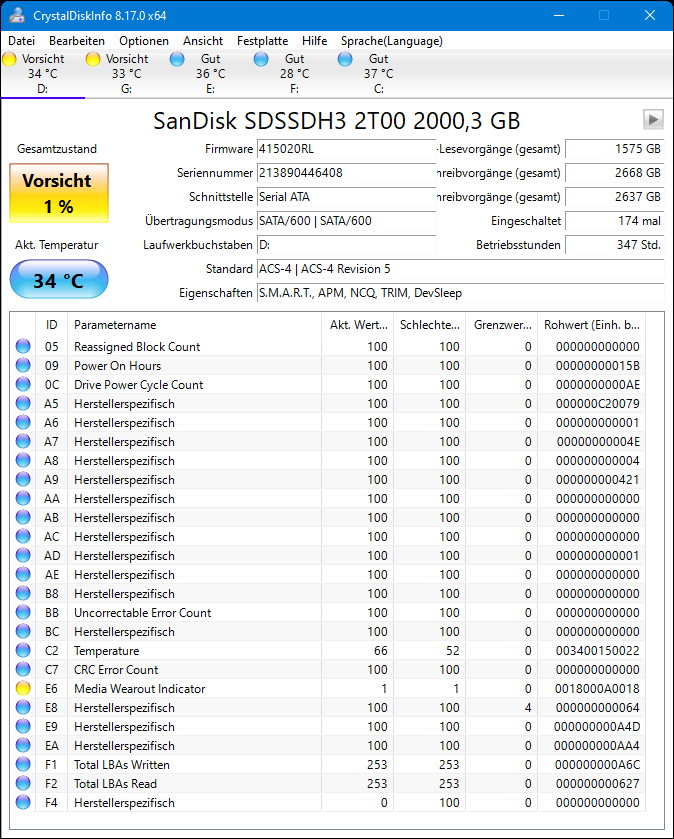This screenshot has height=839, width=674.
Task: Select drive C: tab at 37 °C
Action: pyautogui.click(x=378, y=74)
